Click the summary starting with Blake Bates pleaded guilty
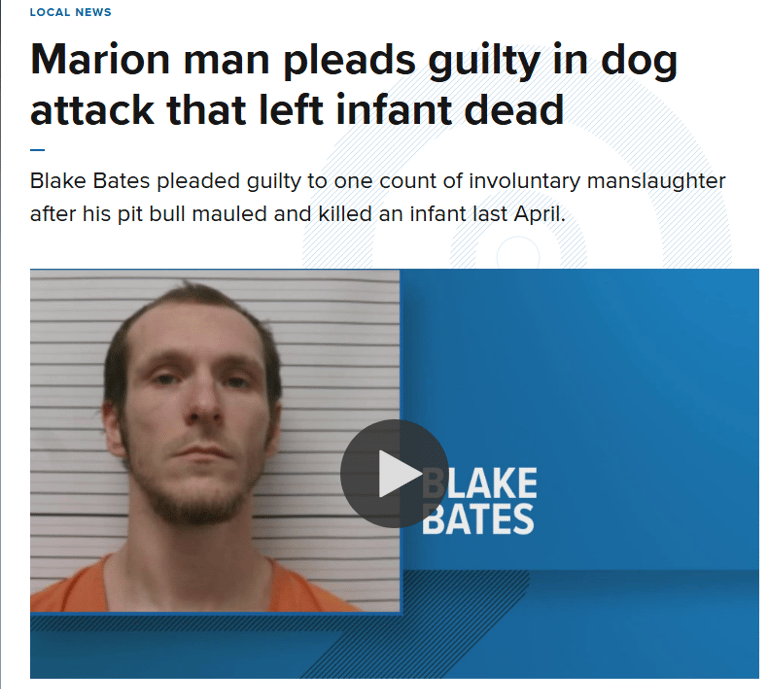Viewport: 768px width, 689px height. pyautogui.click(x=378, y=197)
